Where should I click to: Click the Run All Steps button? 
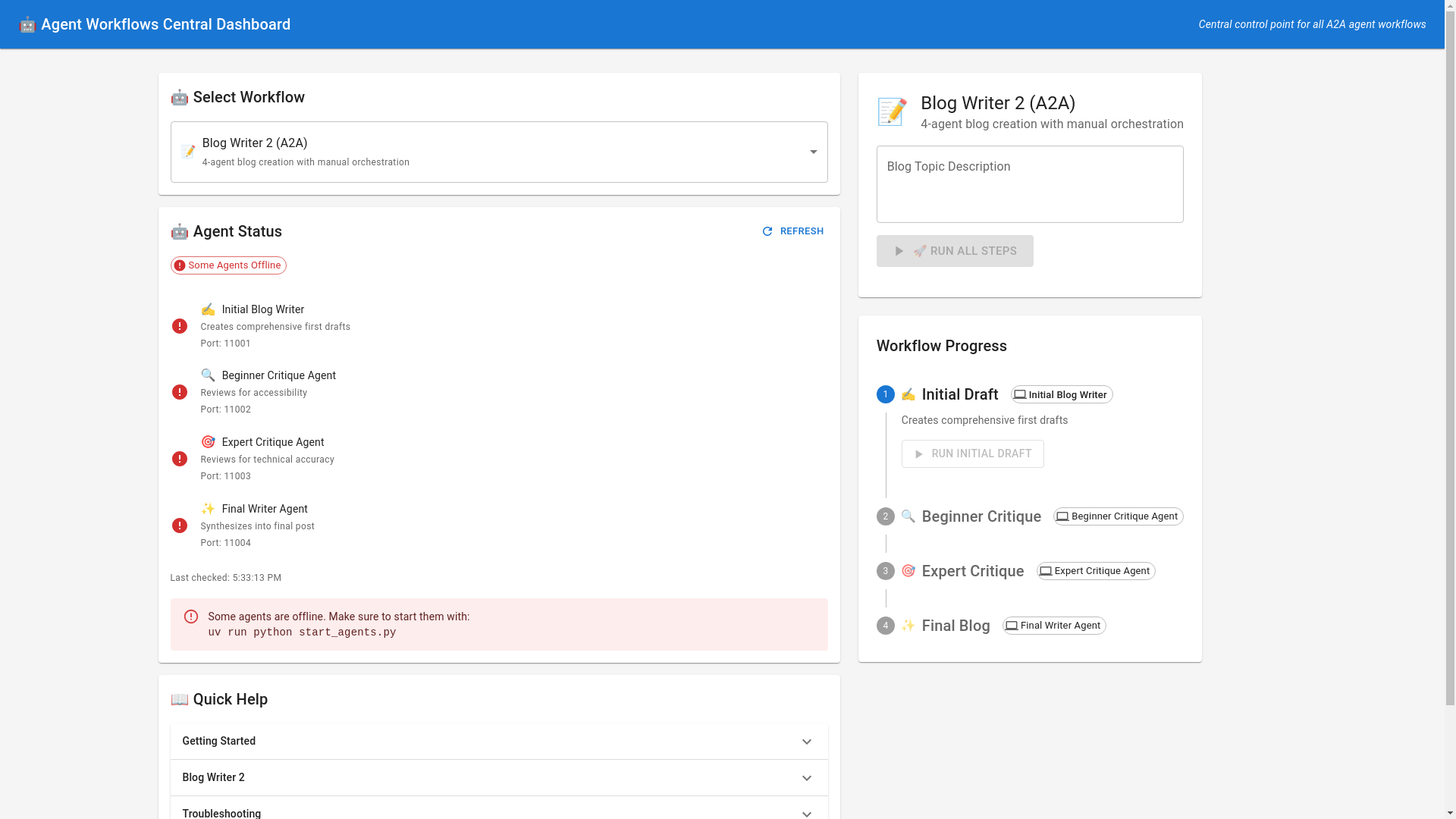(955, 251)
